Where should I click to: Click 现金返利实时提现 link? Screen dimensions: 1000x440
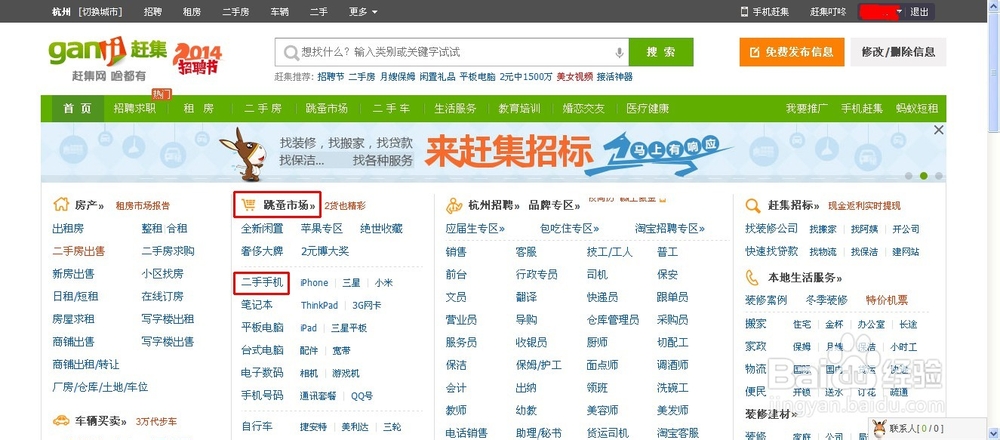coord(864,205)
